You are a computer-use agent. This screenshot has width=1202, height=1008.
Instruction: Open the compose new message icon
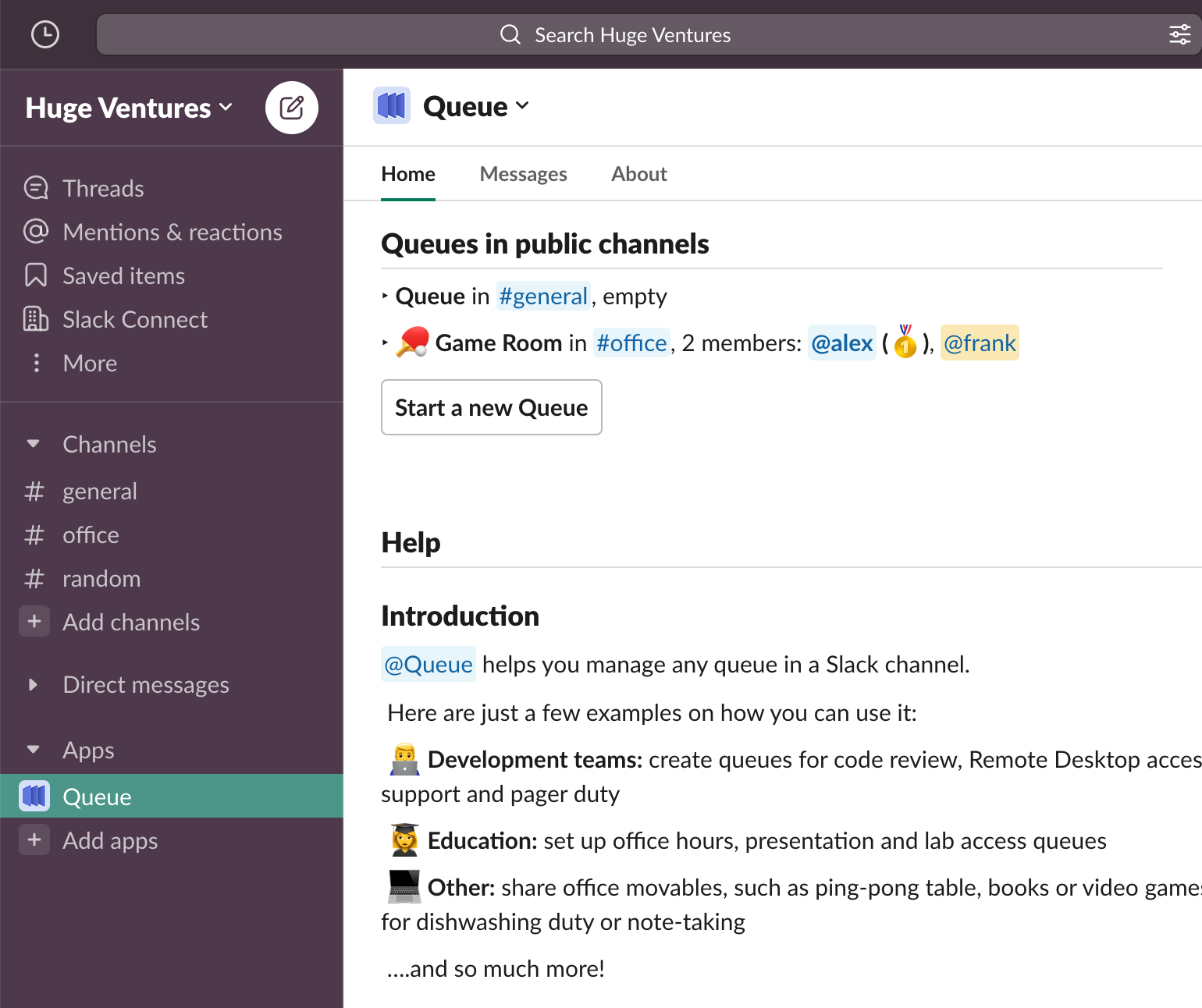coord(291,108)
